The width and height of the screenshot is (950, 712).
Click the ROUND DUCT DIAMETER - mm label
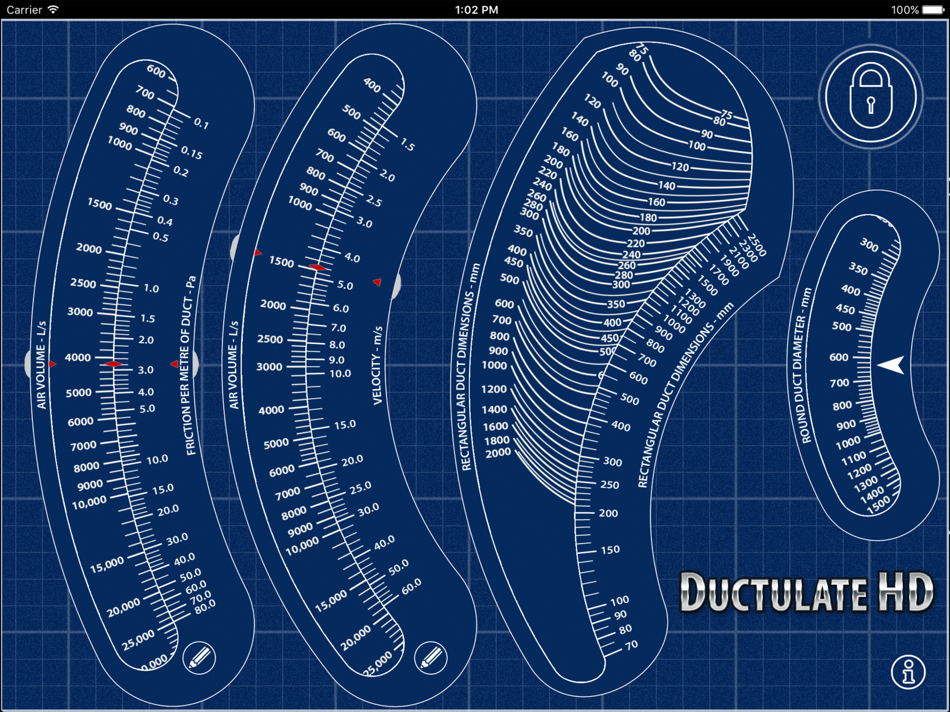pos(805,366)
